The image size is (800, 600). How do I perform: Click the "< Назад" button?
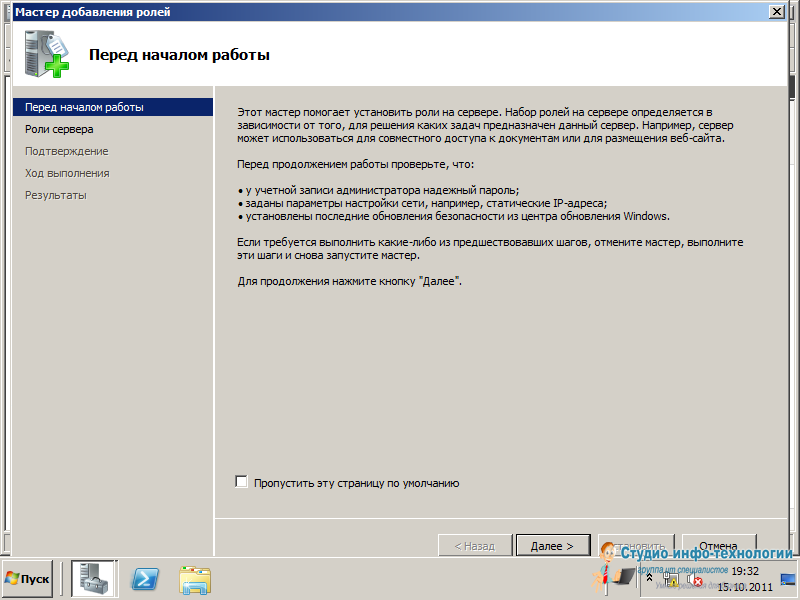[474, 546]
